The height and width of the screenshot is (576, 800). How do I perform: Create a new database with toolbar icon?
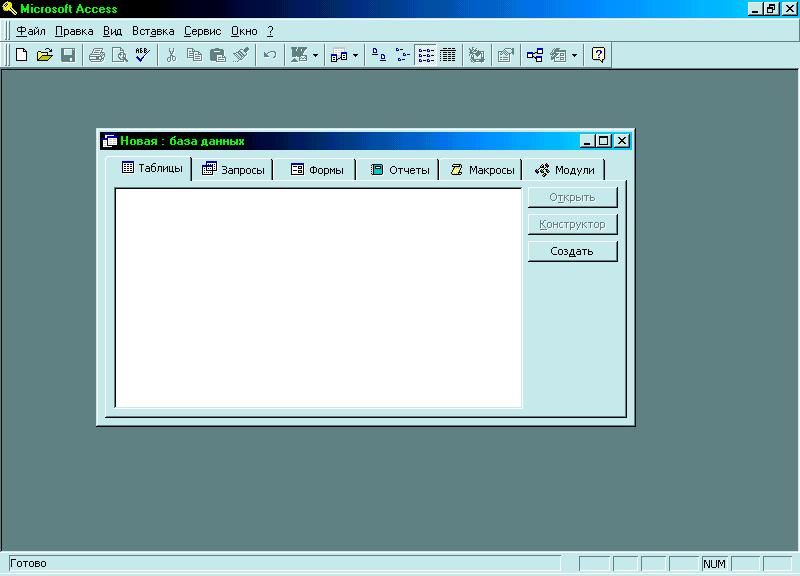[x=21, y=55]
